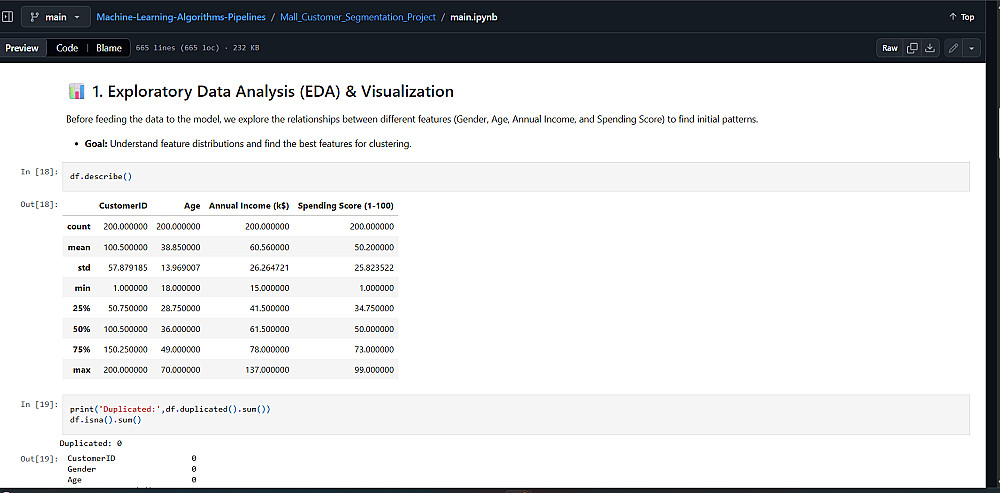This screenshot has height=493, width=1000.
Task: Click the EDA & Visualization heading
Action: pyautogui.click(x=272, y=92)
